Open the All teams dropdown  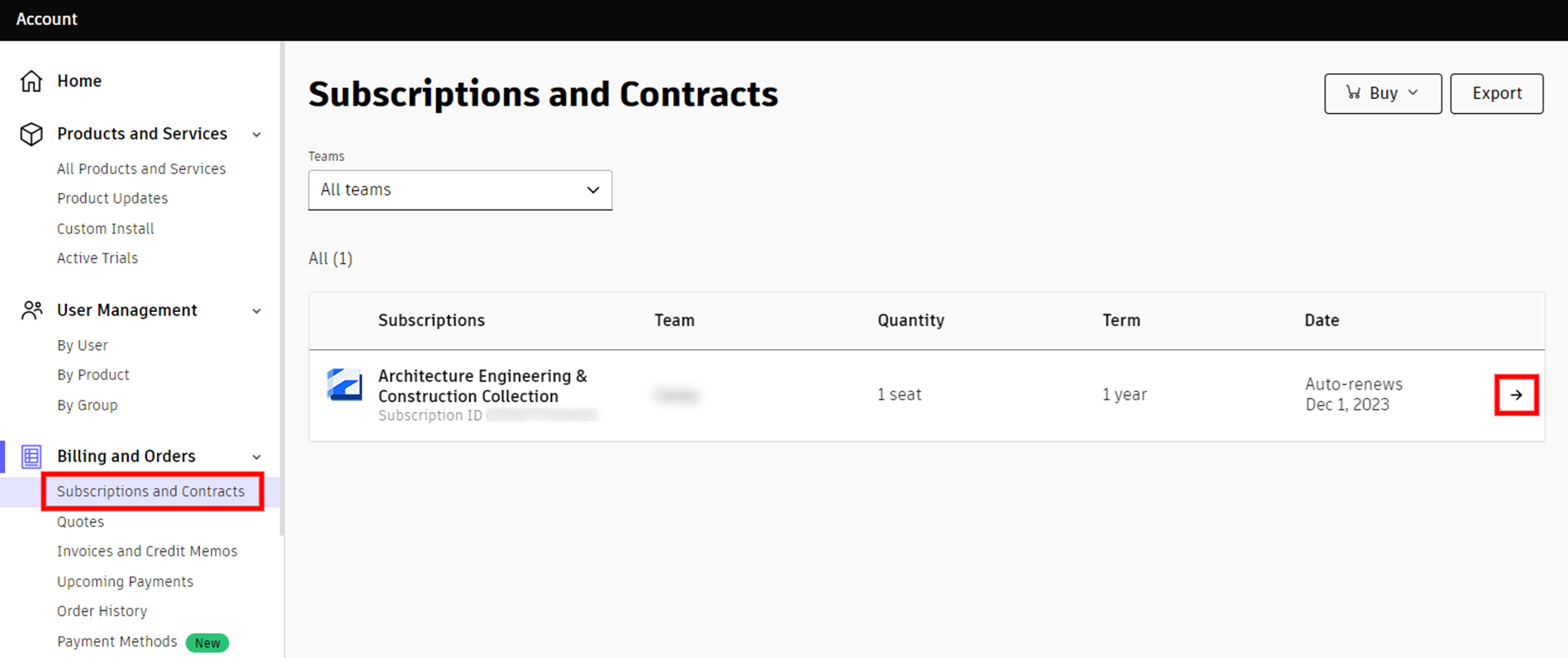tap(460, 190)
